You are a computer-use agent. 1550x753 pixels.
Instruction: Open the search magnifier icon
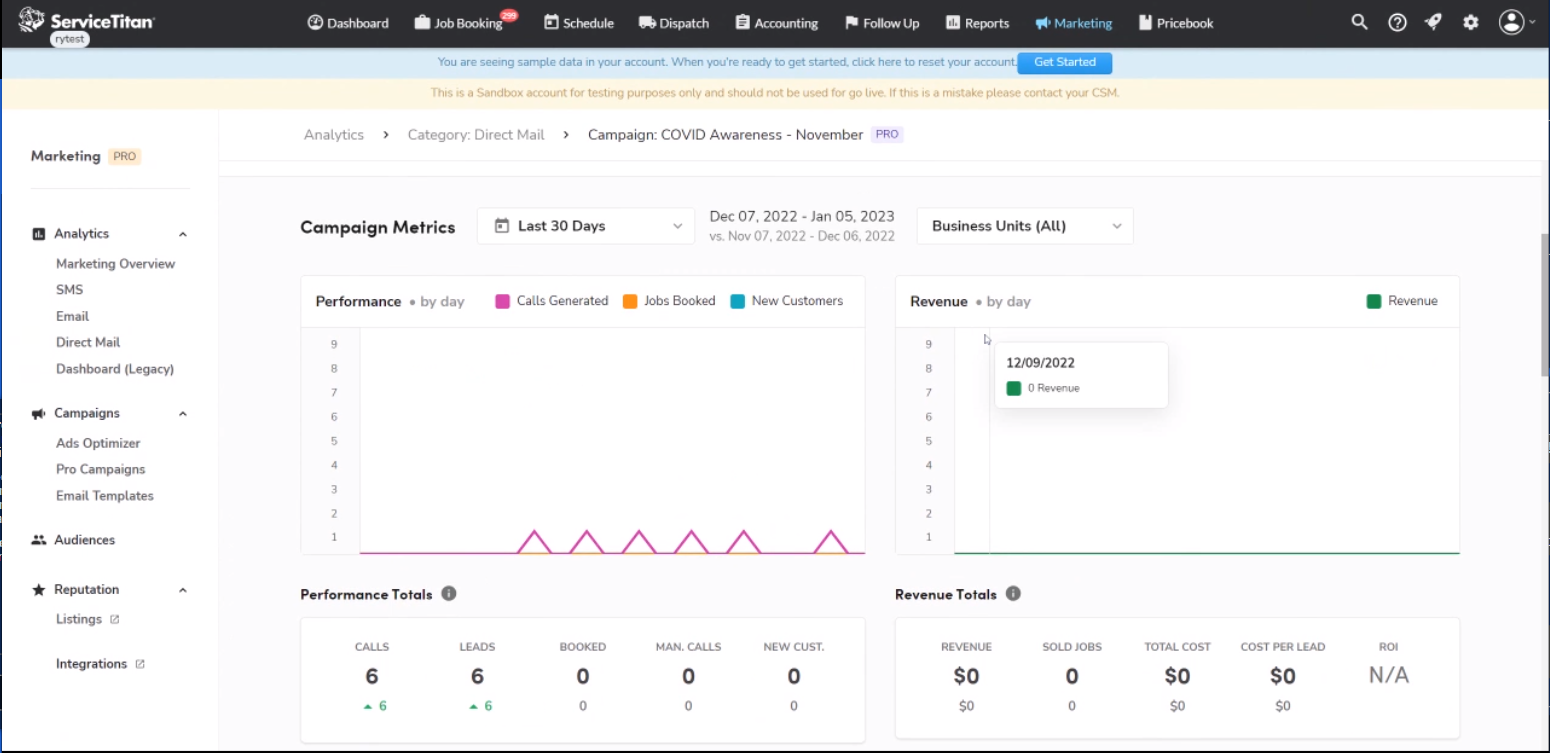point(1359,22)
